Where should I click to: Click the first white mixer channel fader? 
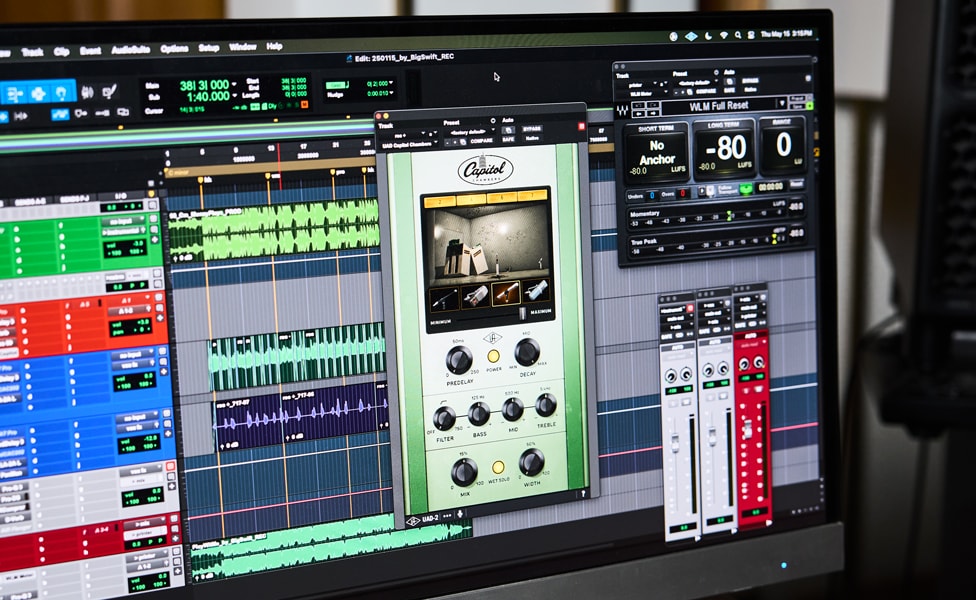(x=676, y=443)
